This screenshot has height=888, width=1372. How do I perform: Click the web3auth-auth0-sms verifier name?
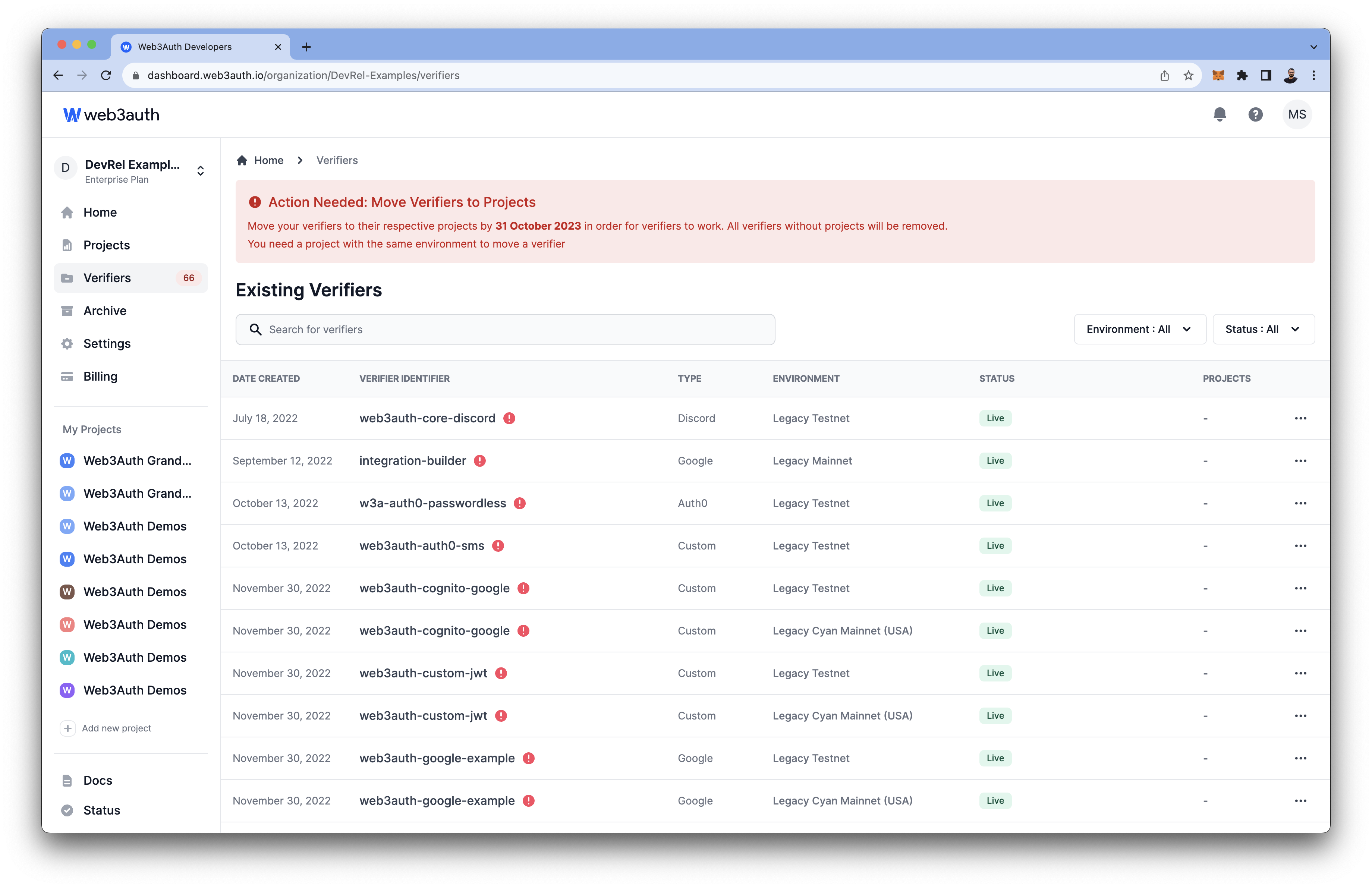coord(421,546)
